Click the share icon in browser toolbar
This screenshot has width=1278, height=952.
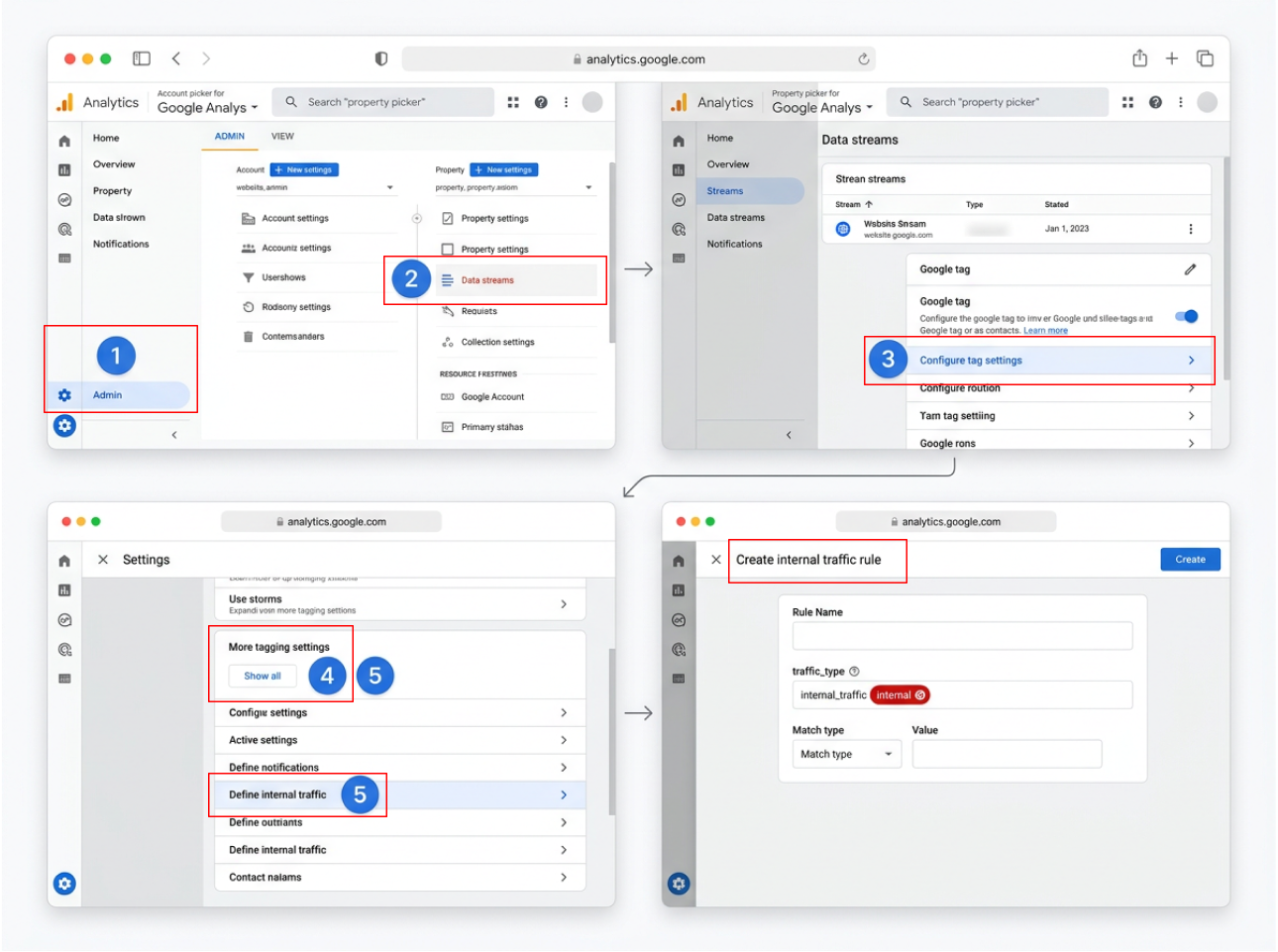pyautogui.click(x=1140, y=58)
